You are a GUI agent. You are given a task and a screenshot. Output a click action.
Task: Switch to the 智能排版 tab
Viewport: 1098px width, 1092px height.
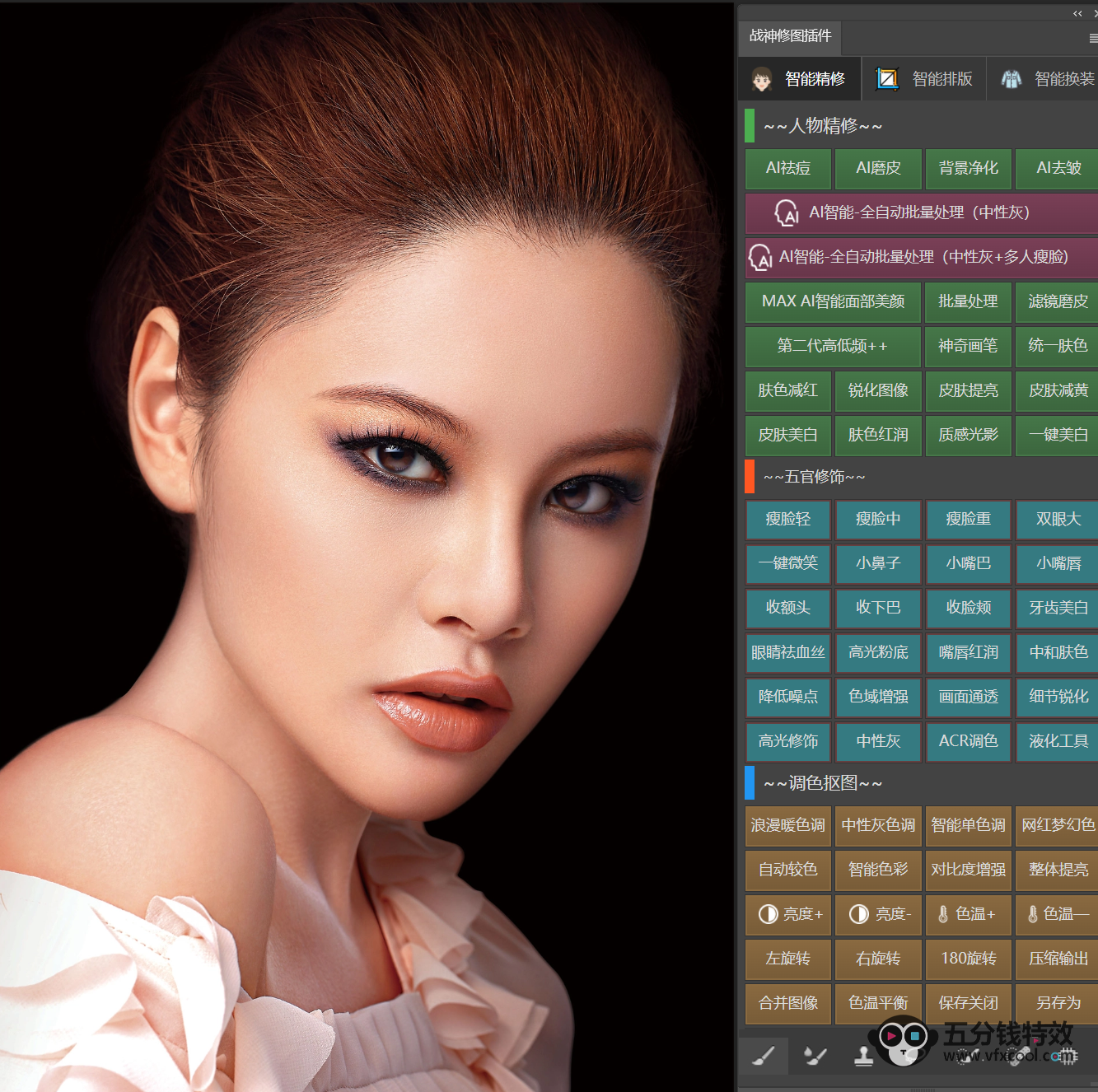coord(924,79)
